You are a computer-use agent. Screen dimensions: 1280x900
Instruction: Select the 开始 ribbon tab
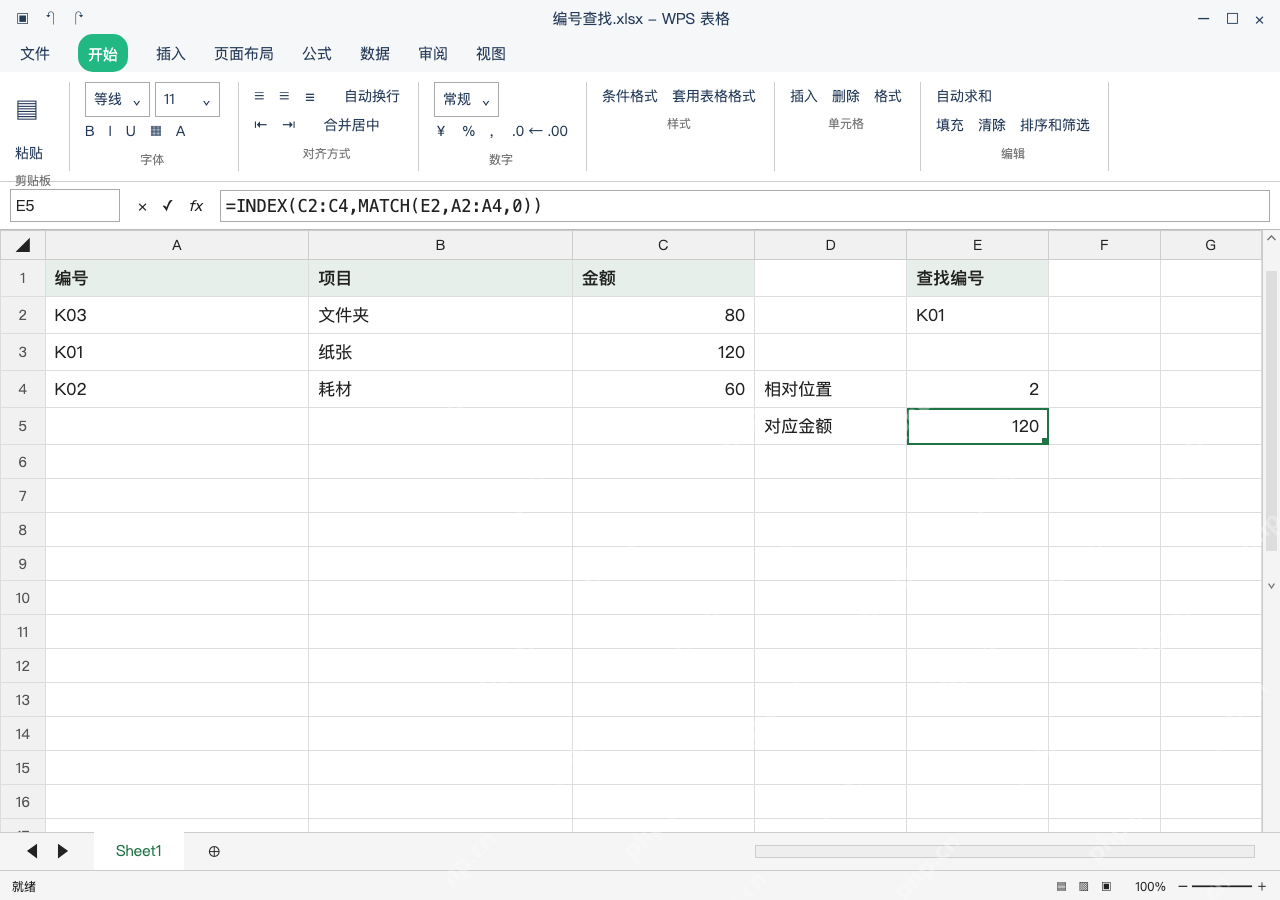pos(103,54)
